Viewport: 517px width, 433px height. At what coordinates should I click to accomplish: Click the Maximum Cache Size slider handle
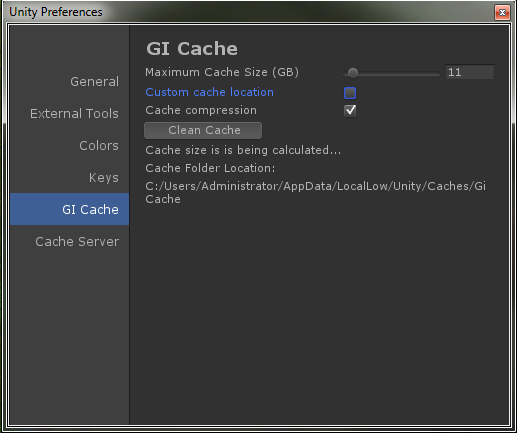pyautogui.click(x=353, y=73)
